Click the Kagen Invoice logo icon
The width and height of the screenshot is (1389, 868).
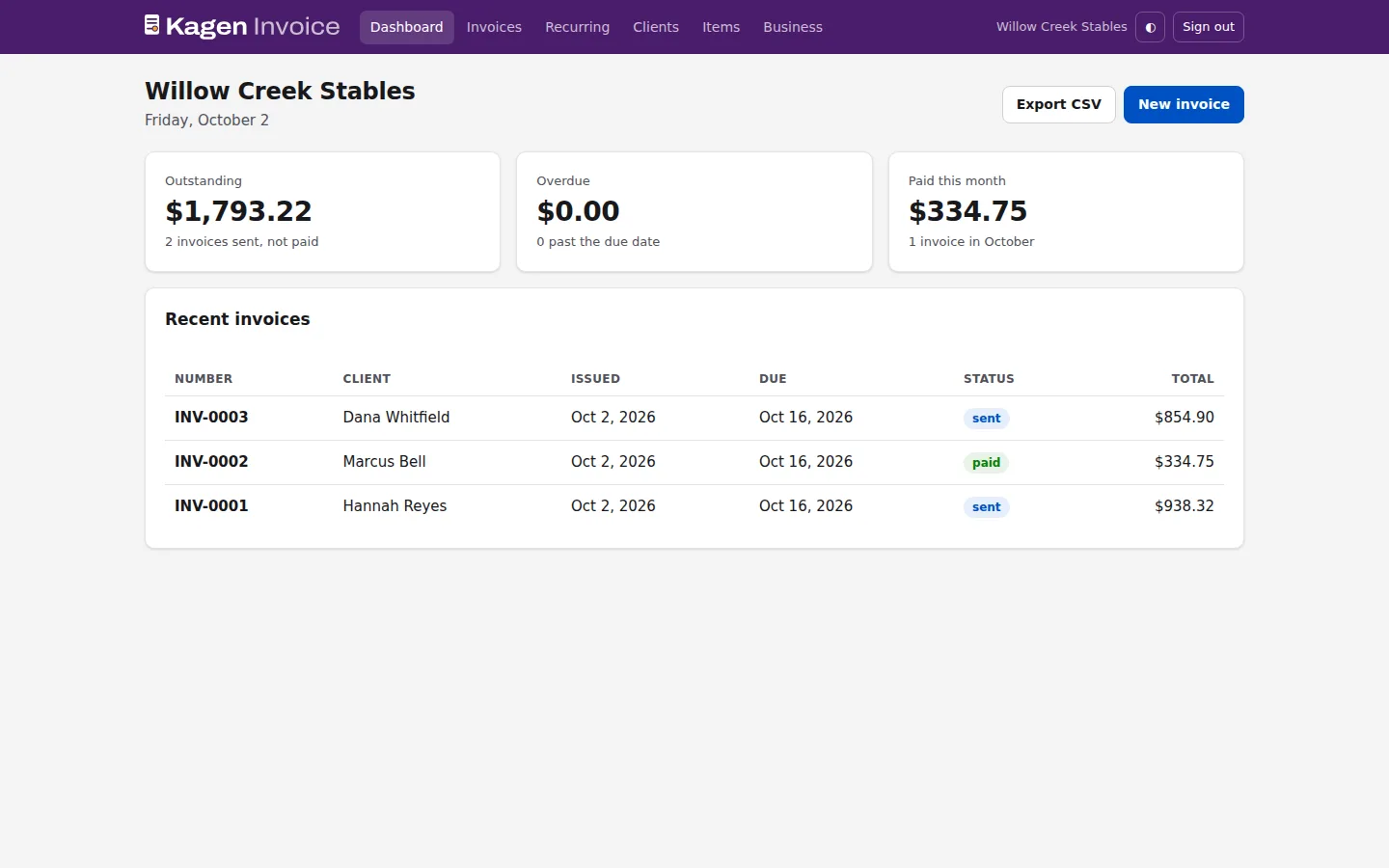(x=152, y=25)
